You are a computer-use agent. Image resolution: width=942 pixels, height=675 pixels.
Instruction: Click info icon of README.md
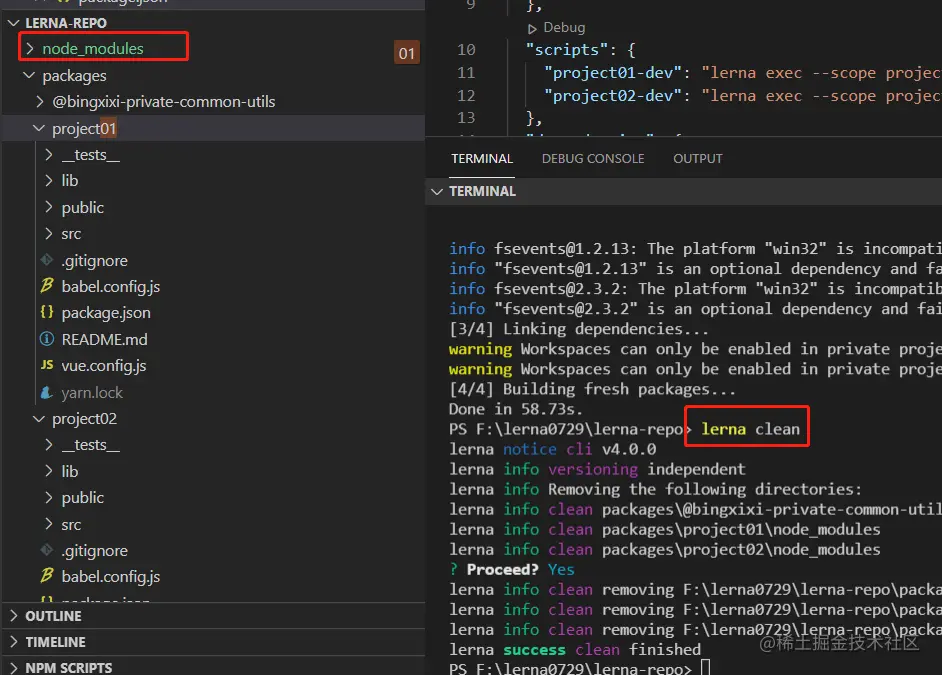pyautogui.click(x=47, y=339)
